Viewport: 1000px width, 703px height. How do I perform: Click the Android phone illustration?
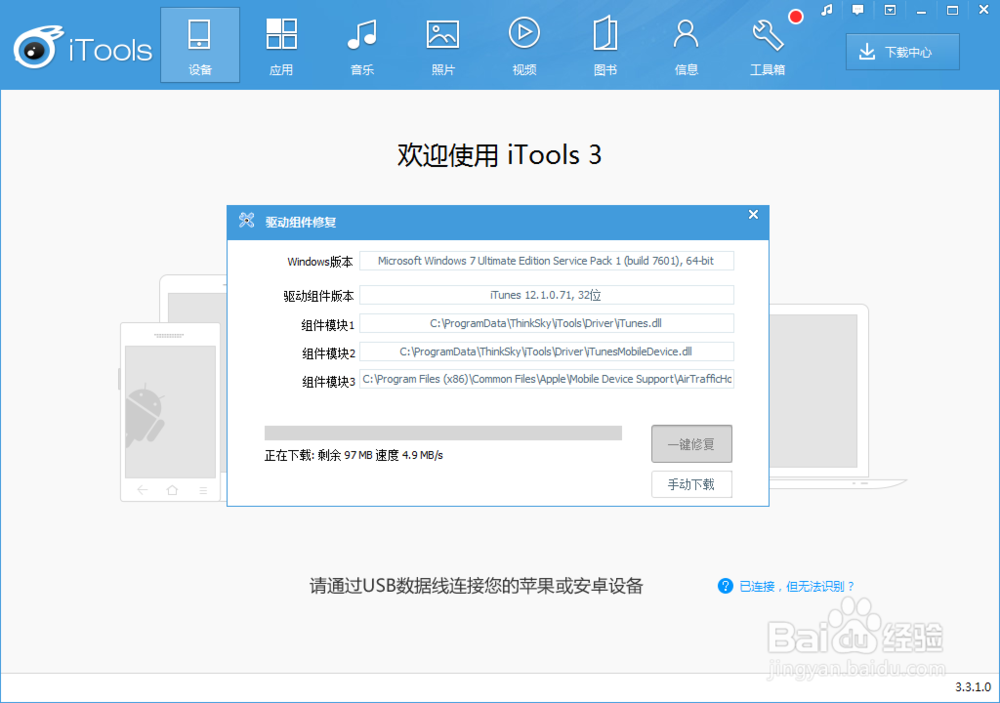(171, 412)
